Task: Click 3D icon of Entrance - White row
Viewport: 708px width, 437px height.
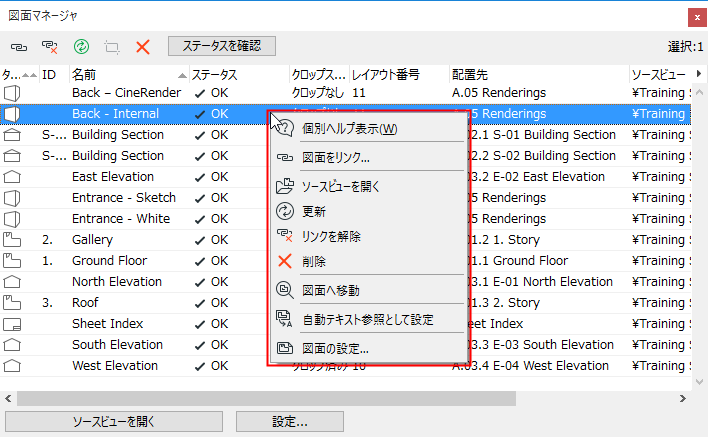Action: [12, 219]
